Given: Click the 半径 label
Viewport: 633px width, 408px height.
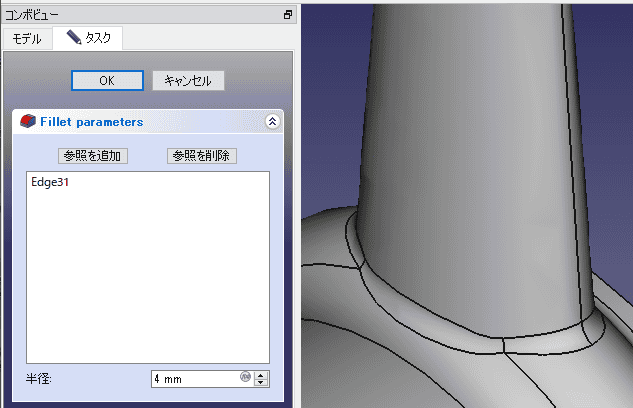Looking at the screenshot, I should click(39, 379).
